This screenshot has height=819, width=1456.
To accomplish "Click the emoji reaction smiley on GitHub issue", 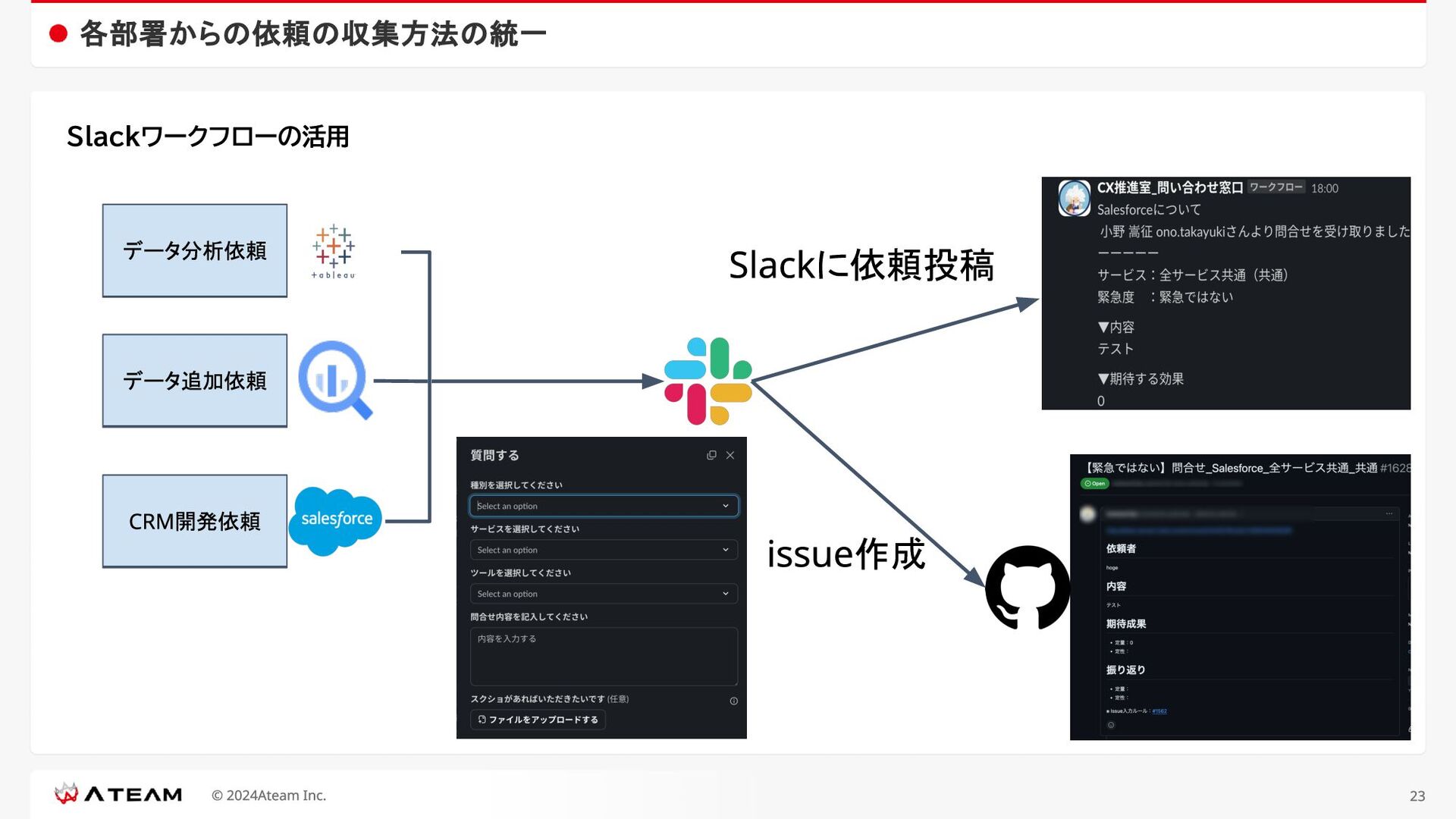I will (1111, 725).
